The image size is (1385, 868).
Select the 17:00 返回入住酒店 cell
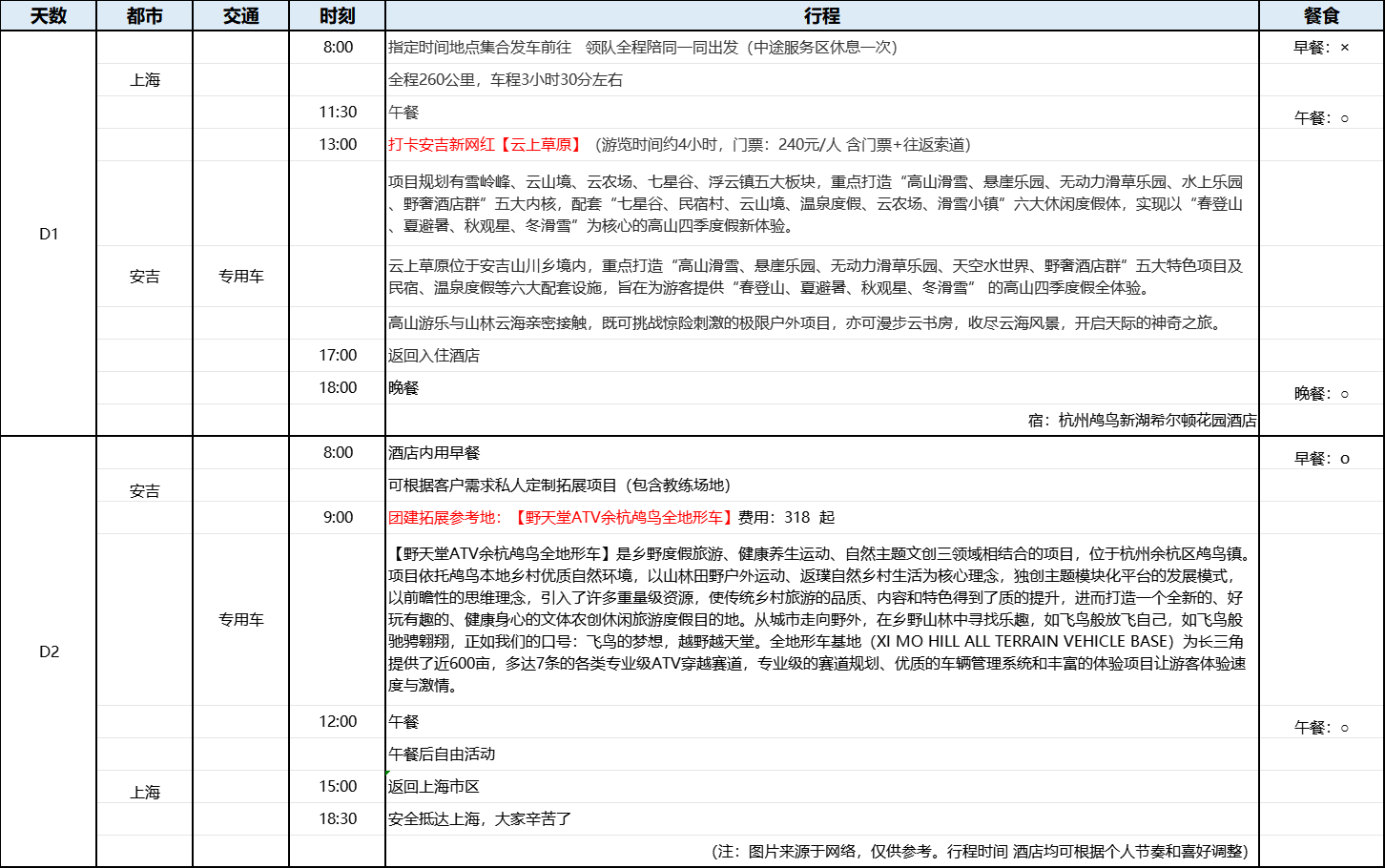434,356
